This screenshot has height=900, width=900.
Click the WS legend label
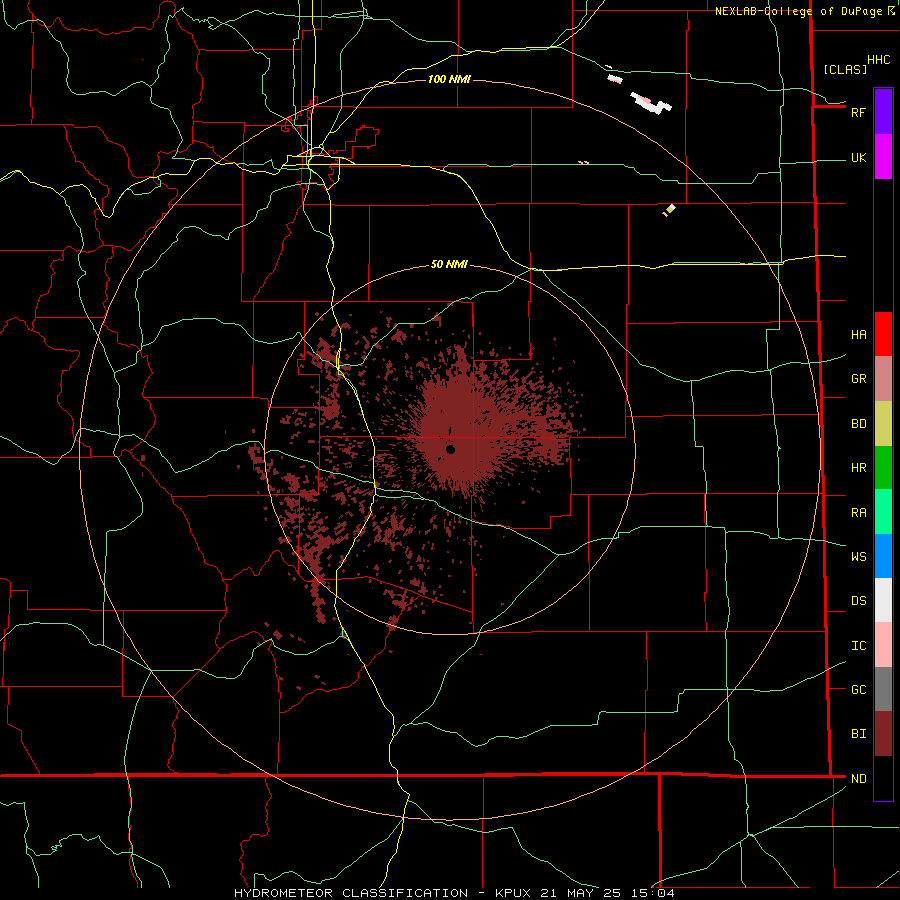(x=858, y=557)
